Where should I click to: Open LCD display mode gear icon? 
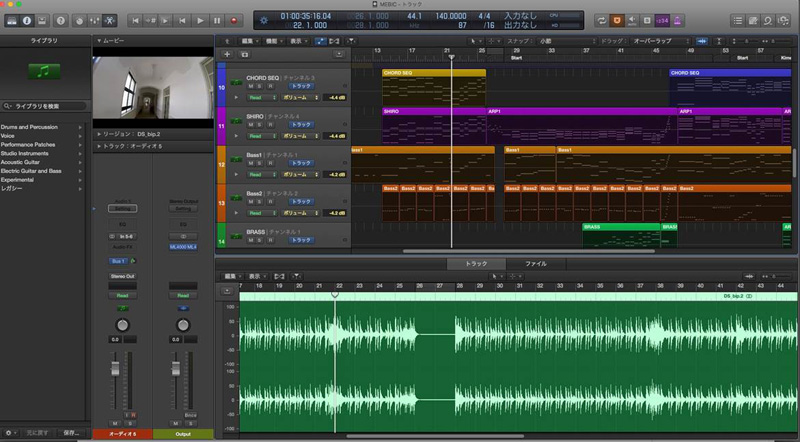(x=264, y=21)
